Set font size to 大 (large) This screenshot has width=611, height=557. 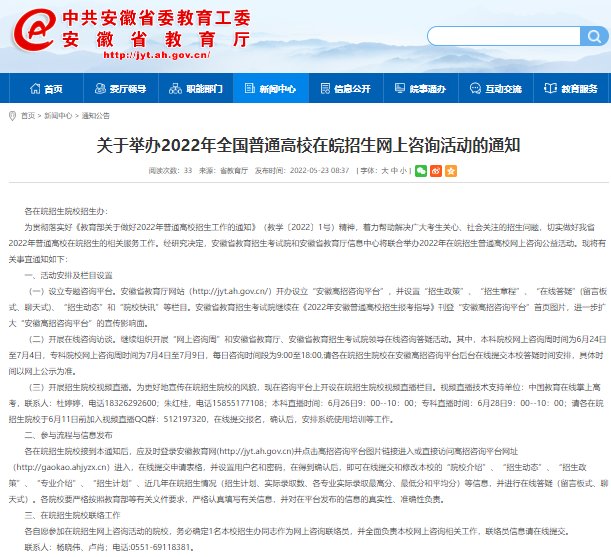pyautogui.click(x=383, y=171)
